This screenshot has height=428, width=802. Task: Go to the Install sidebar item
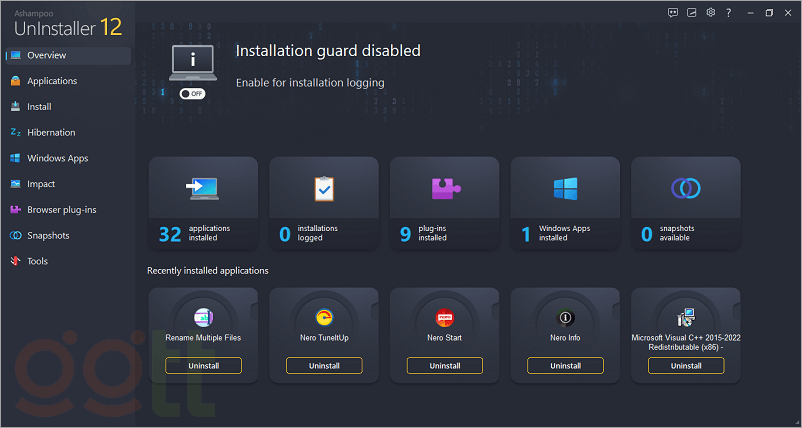[39, 107]
